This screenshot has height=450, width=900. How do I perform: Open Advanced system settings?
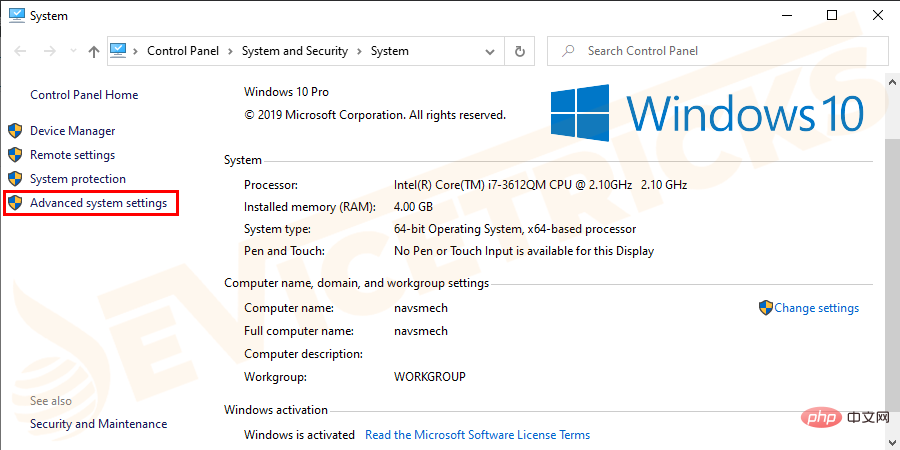click(97, 203)
